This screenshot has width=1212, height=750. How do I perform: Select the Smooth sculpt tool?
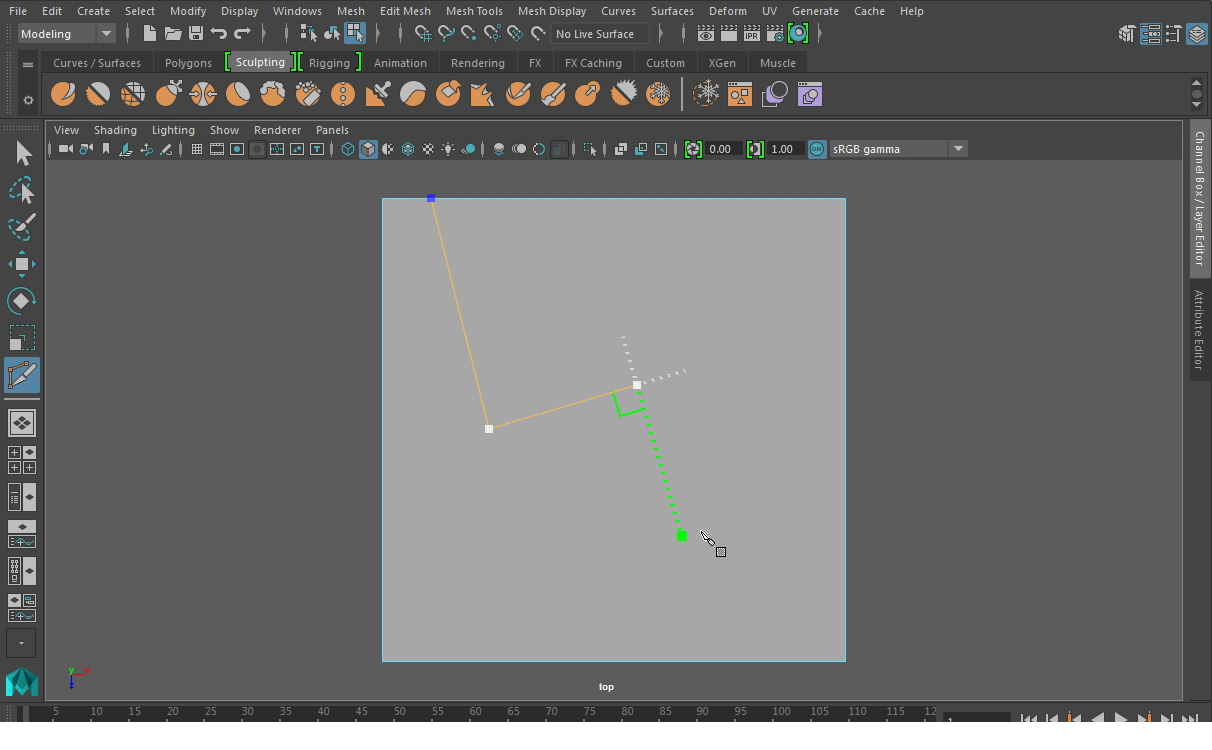[98, 95]
